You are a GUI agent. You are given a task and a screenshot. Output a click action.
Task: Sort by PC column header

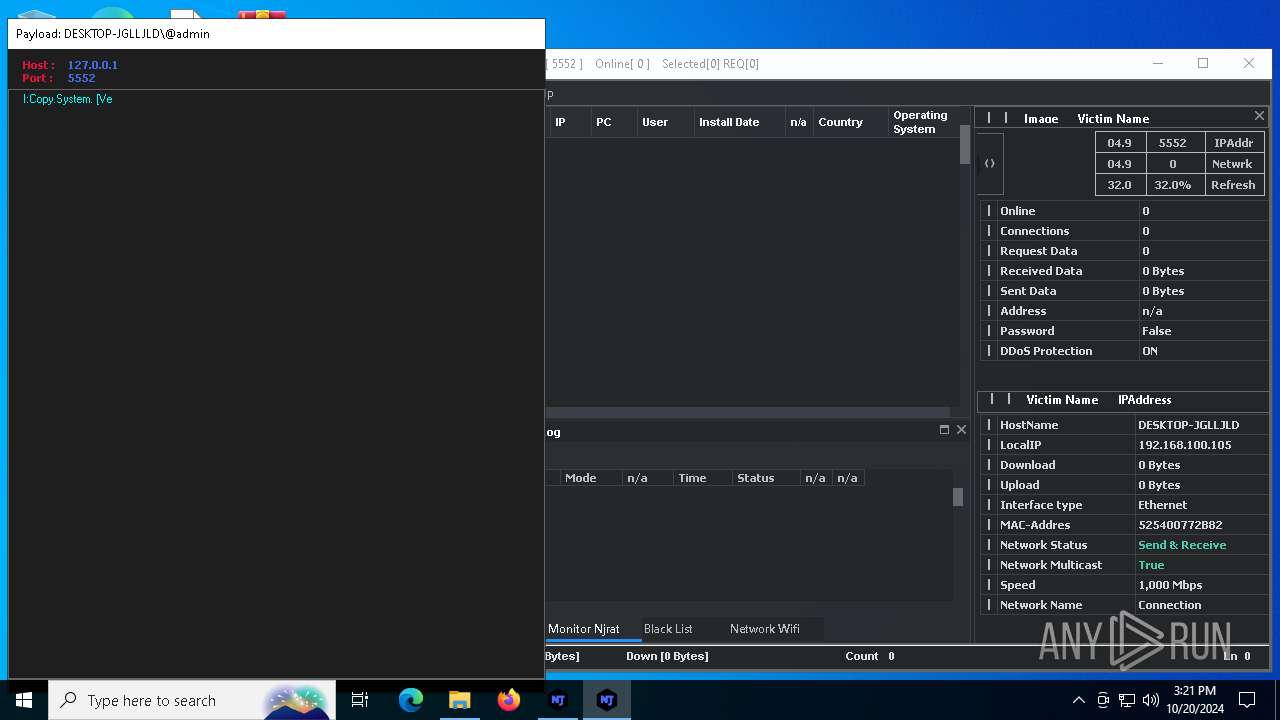click(x=613, y=122)
